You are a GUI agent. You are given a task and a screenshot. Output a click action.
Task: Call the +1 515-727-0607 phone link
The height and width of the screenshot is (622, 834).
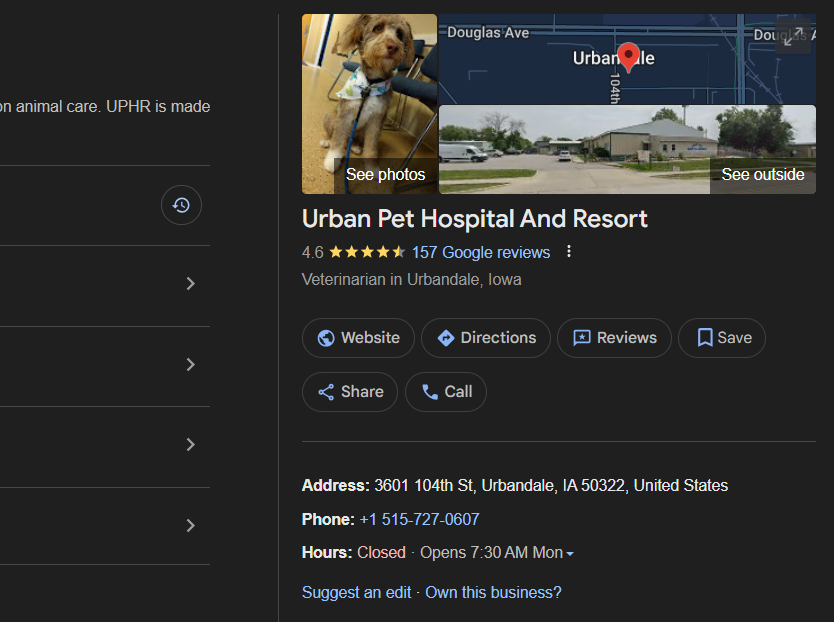[x=418, y=519]
